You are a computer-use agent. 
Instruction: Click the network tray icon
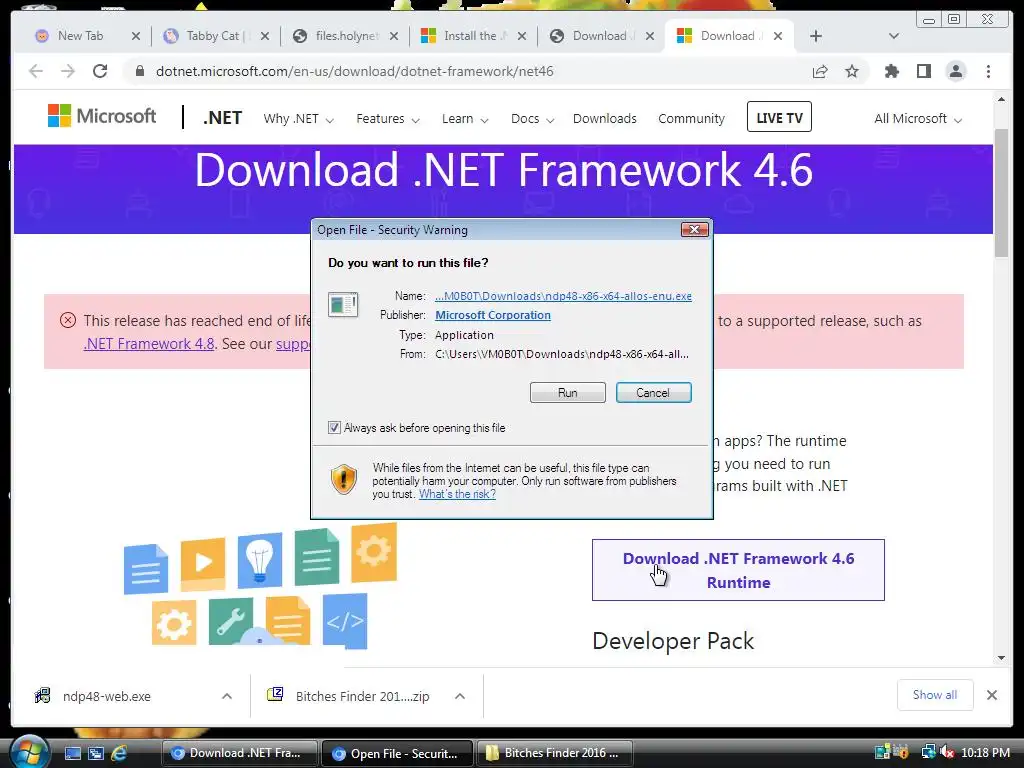tap(928, 753)
